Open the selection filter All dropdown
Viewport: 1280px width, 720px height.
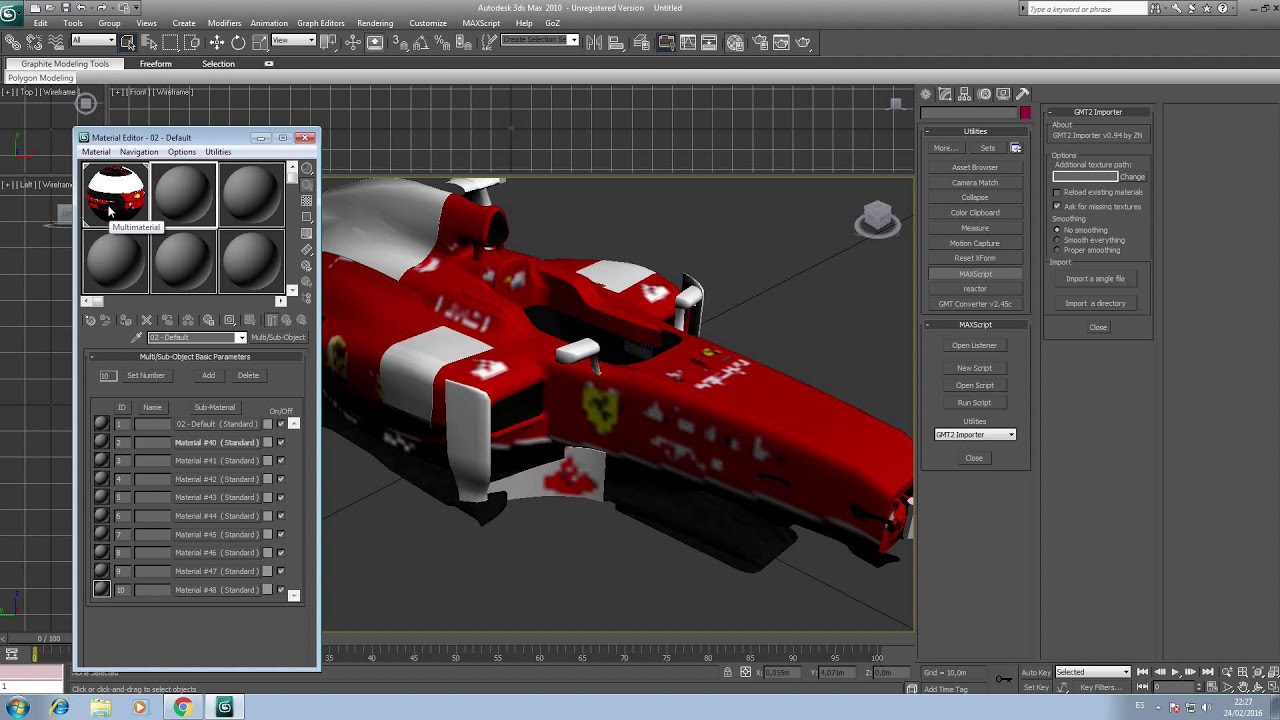(x=93, y=41)
